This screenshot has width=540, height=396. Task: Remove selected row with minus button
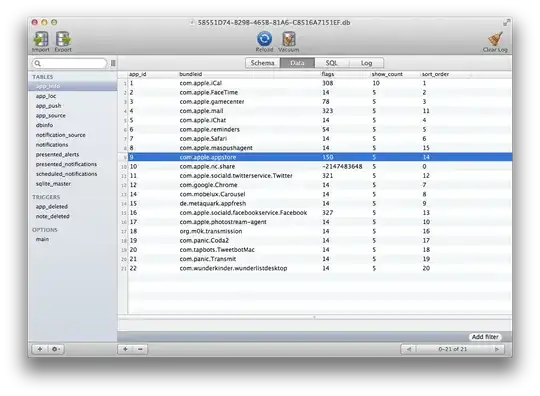tap(140, 349)
